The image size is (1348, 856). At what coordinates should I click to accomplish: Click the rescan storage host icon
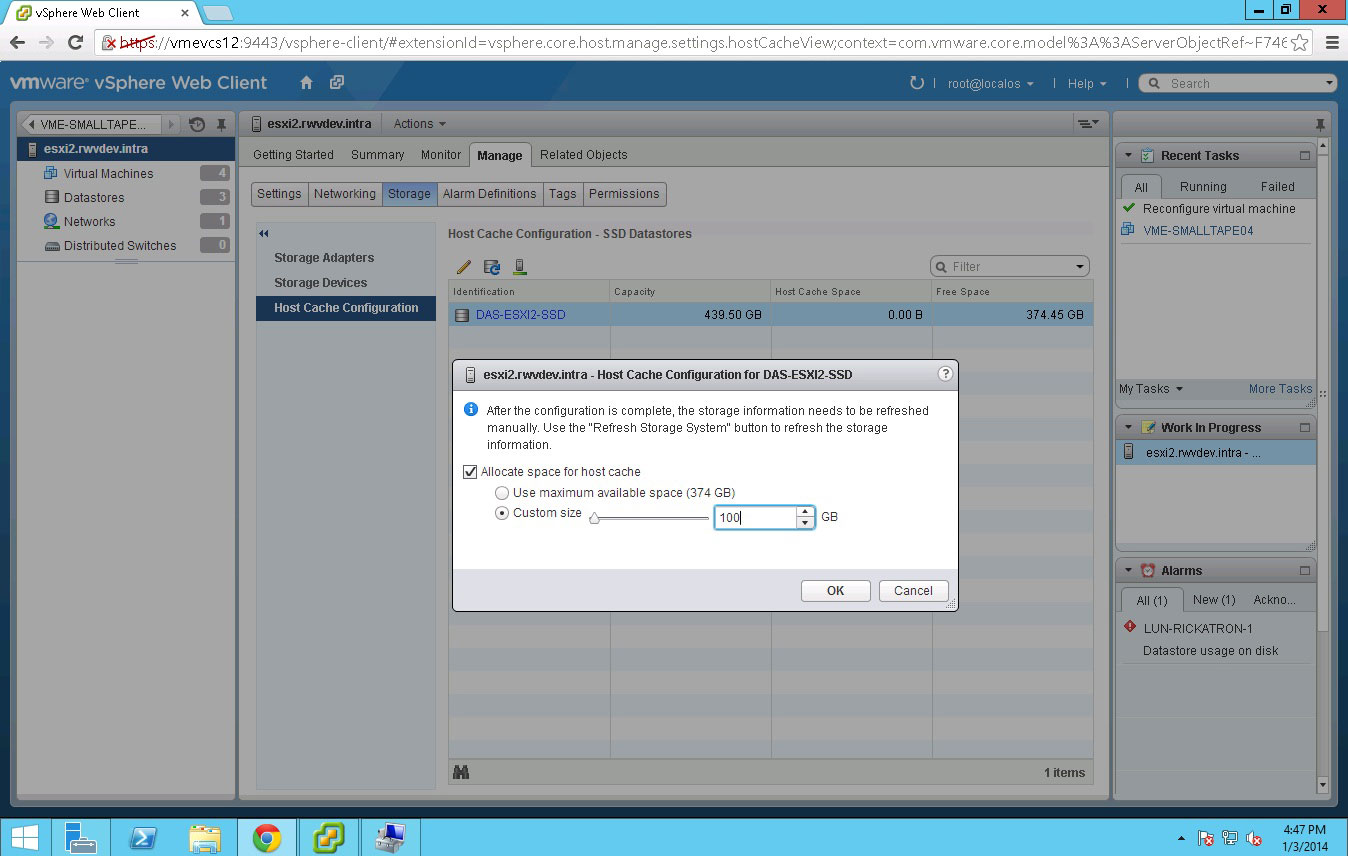tap(519, 267)
